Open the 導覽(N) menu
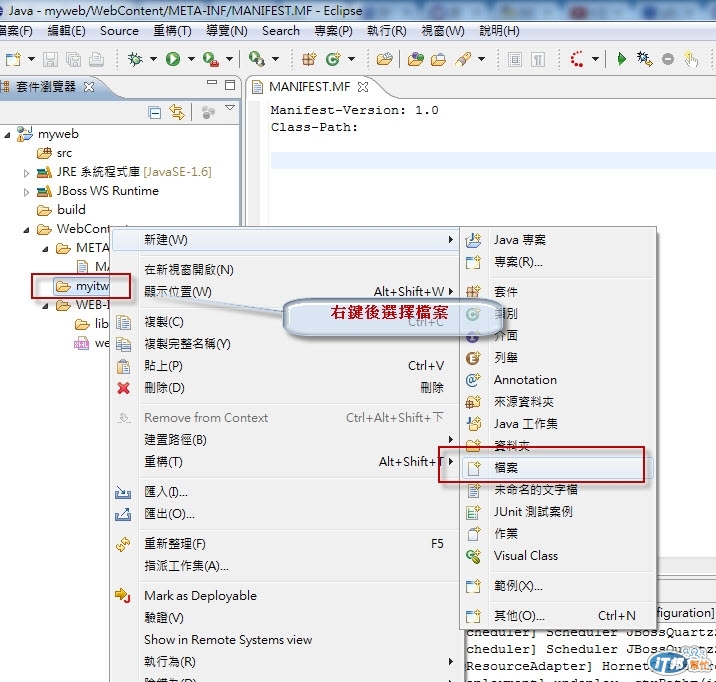716x682 pixels. coord(226,31)
